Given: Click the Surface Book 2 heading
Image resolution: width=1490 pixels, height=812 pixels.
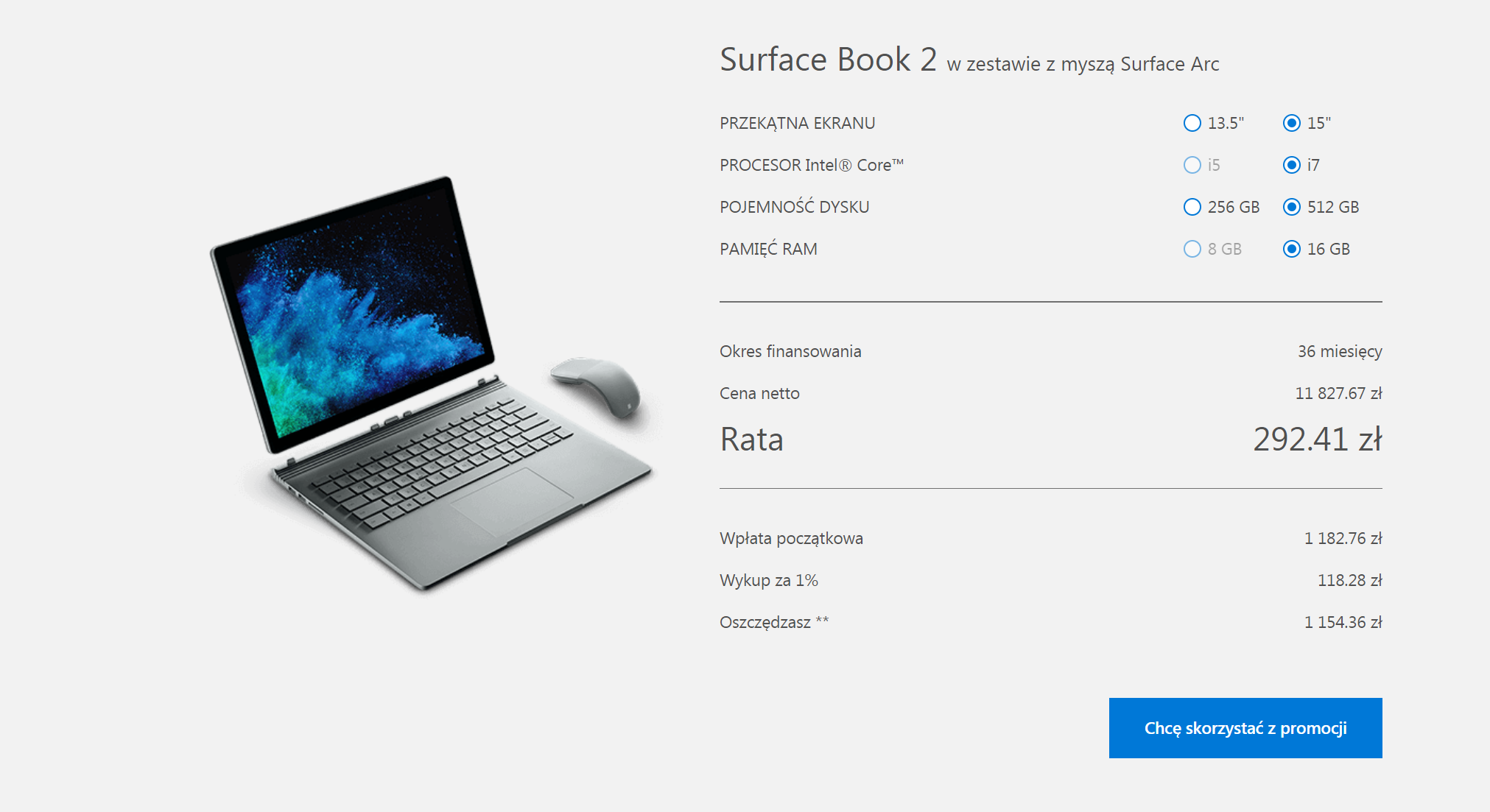Looking at the screenshot, I should [828, 60].
